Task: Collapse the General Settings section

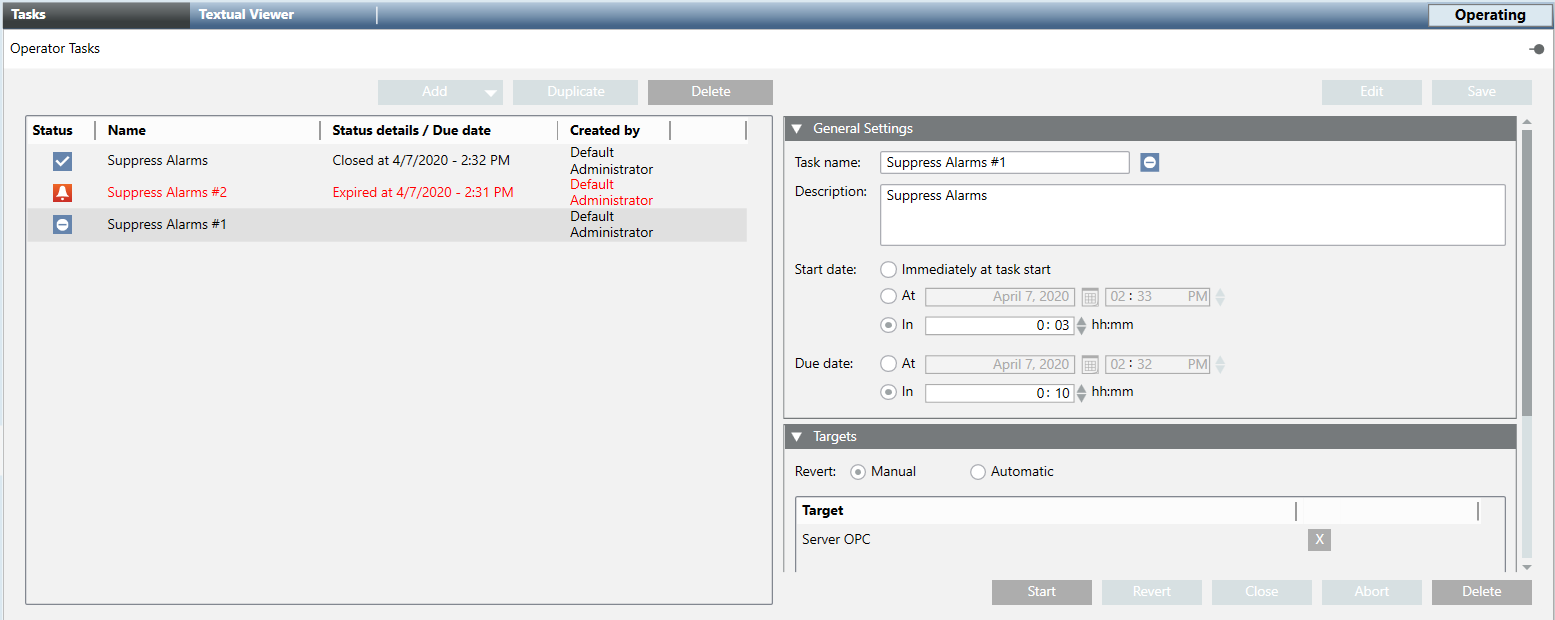Action: [797, 129]
